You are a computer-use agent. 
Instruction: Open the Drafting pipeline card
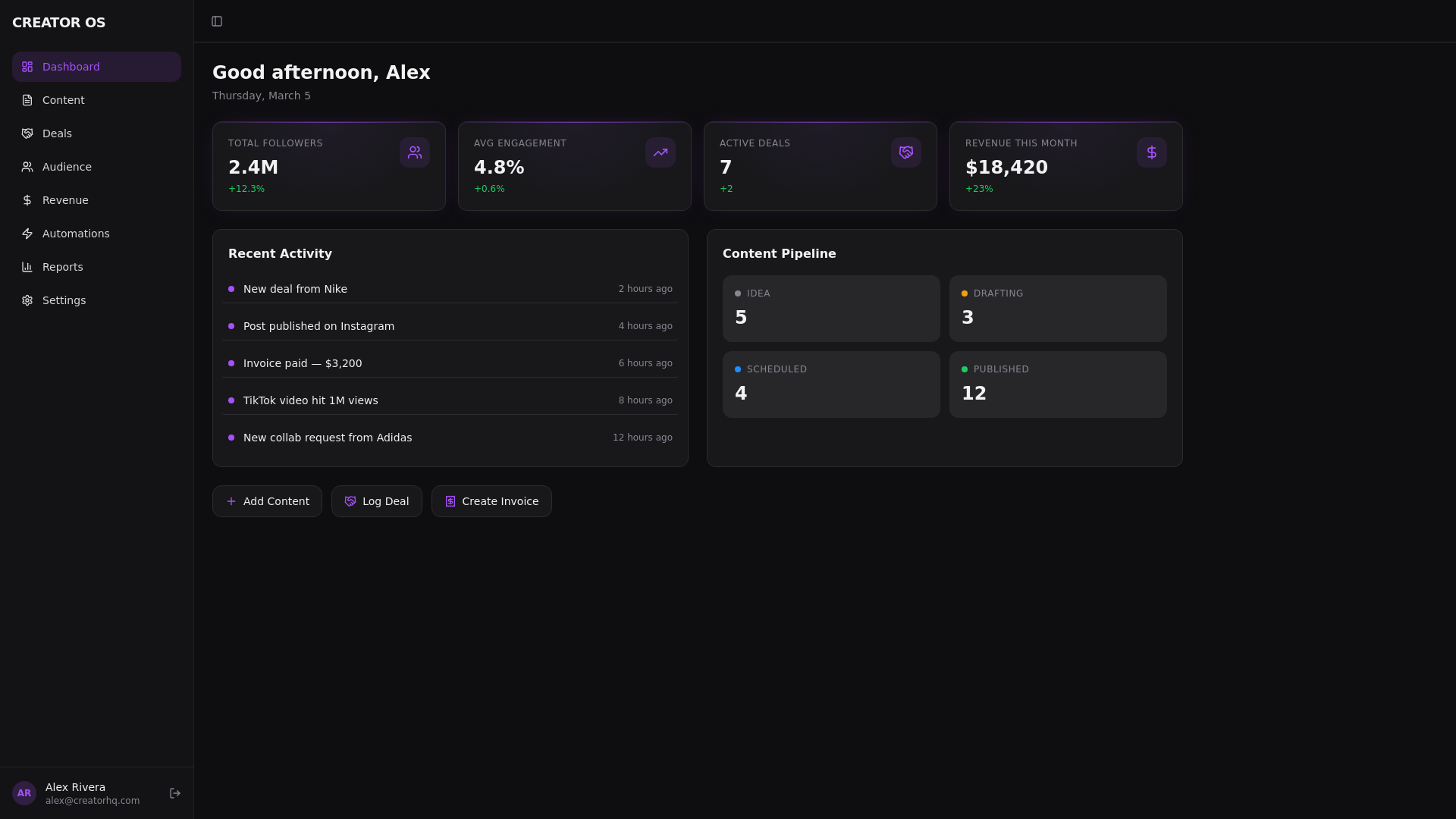pos(1058,309)
